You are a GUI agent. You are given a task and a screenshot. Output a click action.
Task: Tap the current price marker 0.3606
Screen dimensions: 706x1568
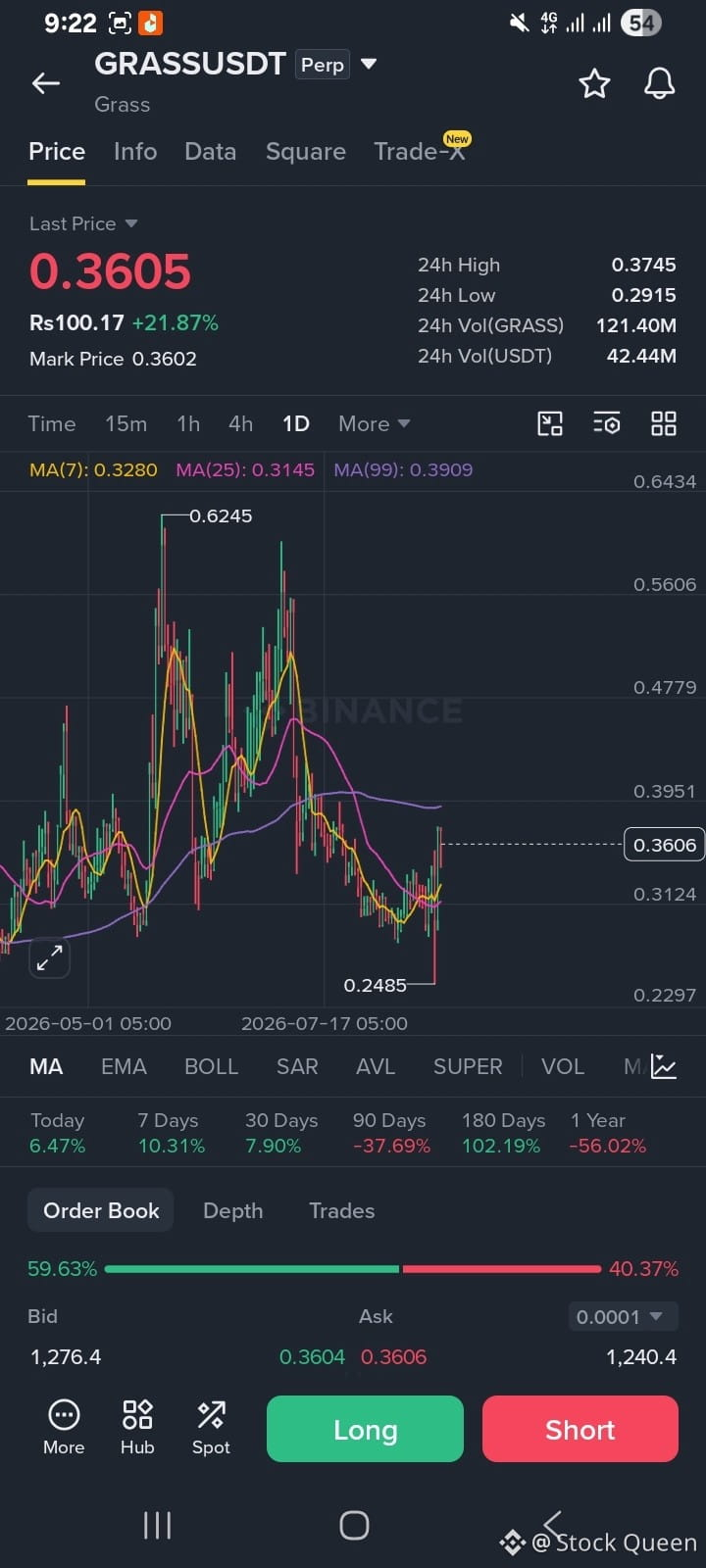pos(664,845)
